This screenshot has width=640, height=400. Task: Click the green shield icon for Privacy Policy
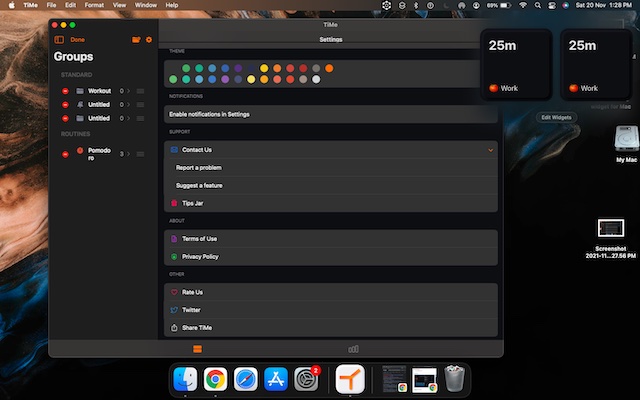pyautogui.click(x=174, y=257)
